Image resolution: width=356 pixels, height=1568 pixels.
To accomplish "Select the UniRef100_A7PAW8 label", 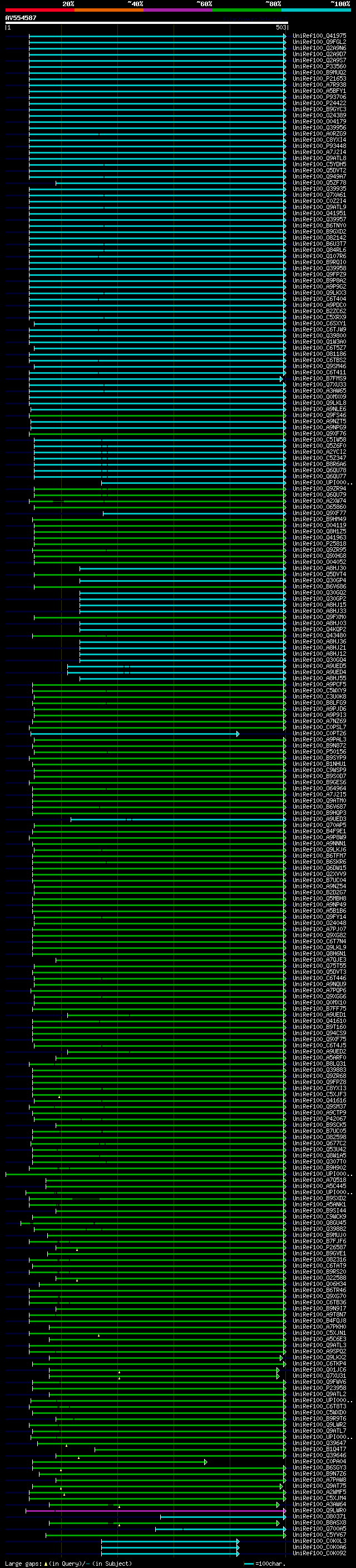I will 319,1479.
